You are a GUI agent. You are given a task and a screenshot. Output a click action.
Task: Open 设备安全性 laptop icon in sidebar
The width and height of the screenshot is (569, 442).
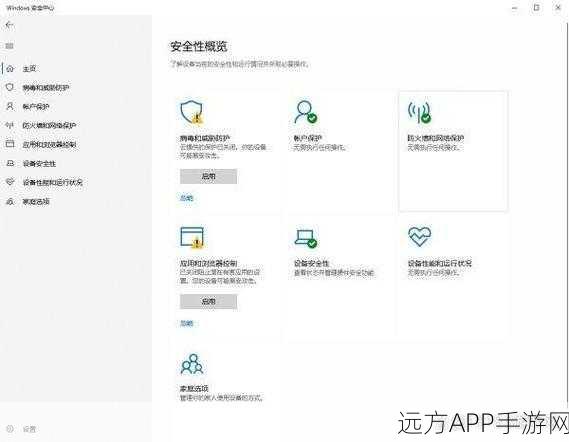pos(10,163)
